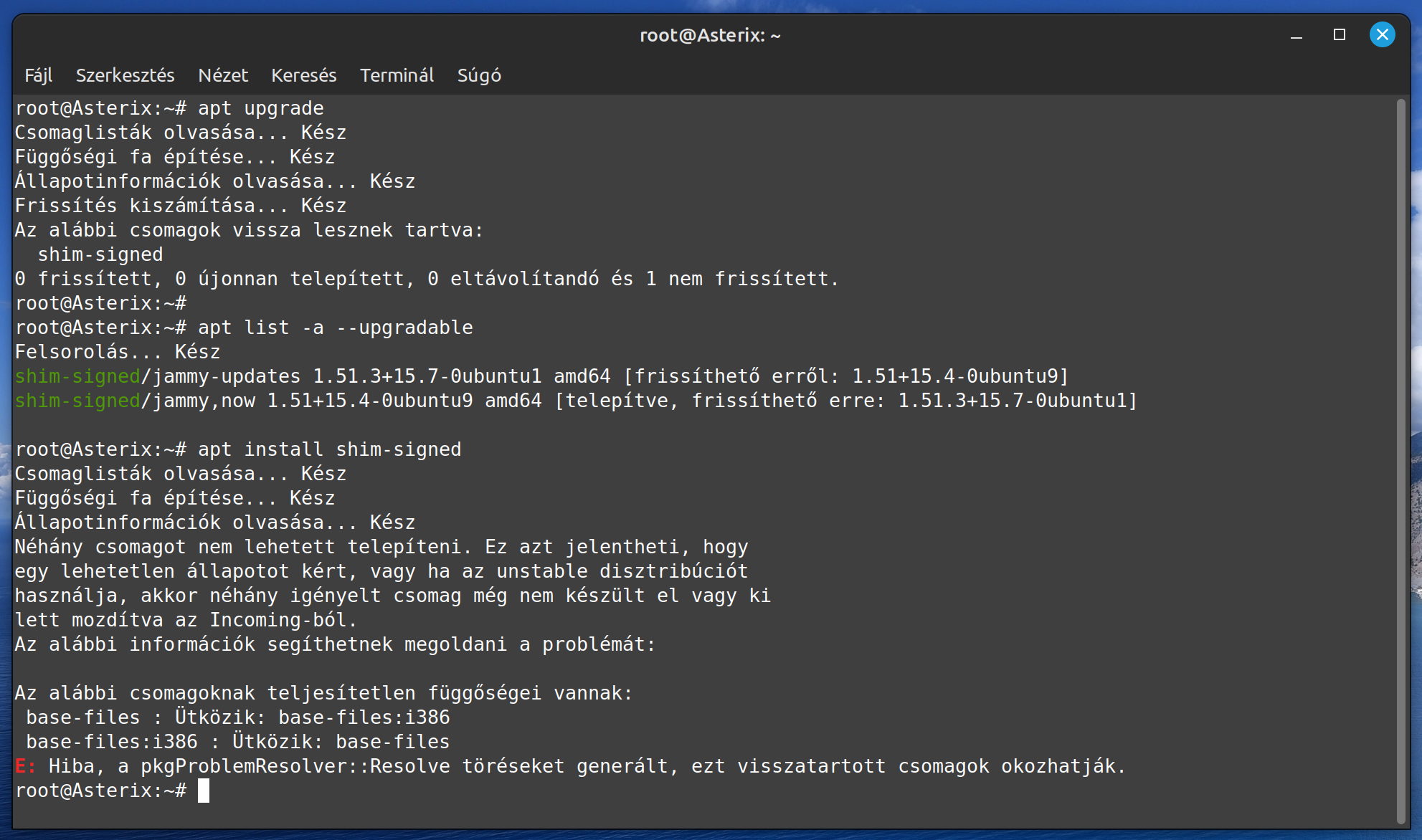The width and height of the screenshot is (1422, 840).
Task: Click the 'base-files:i386 : Ütközik' line
Action: tap(238, 742)
